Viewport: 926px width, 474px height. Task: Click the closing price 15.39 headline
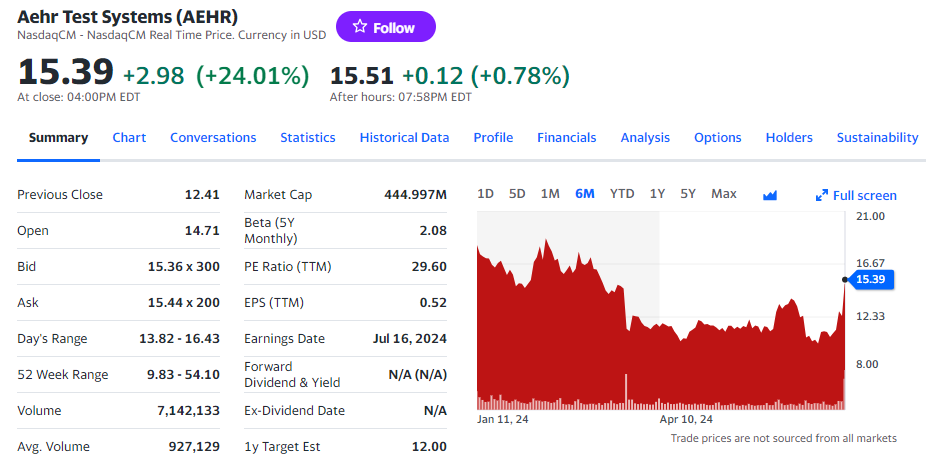click(x=66, y=71)
